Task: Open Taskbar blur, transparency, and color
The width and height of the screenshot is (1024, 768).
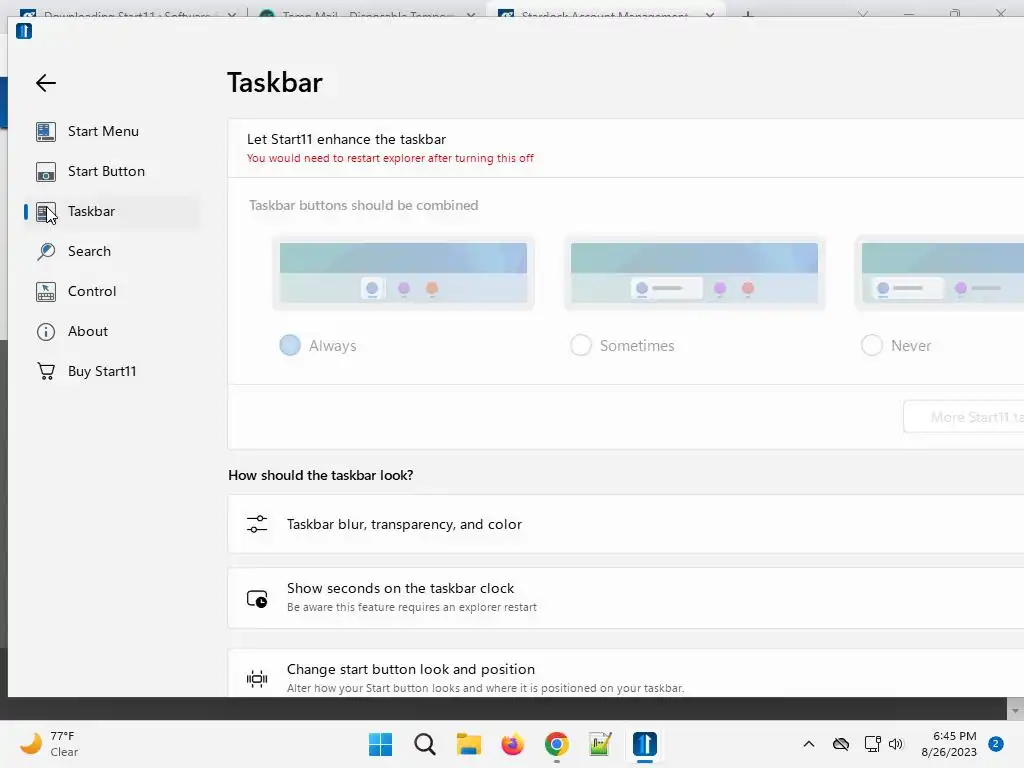Action: tap(626, 524)
